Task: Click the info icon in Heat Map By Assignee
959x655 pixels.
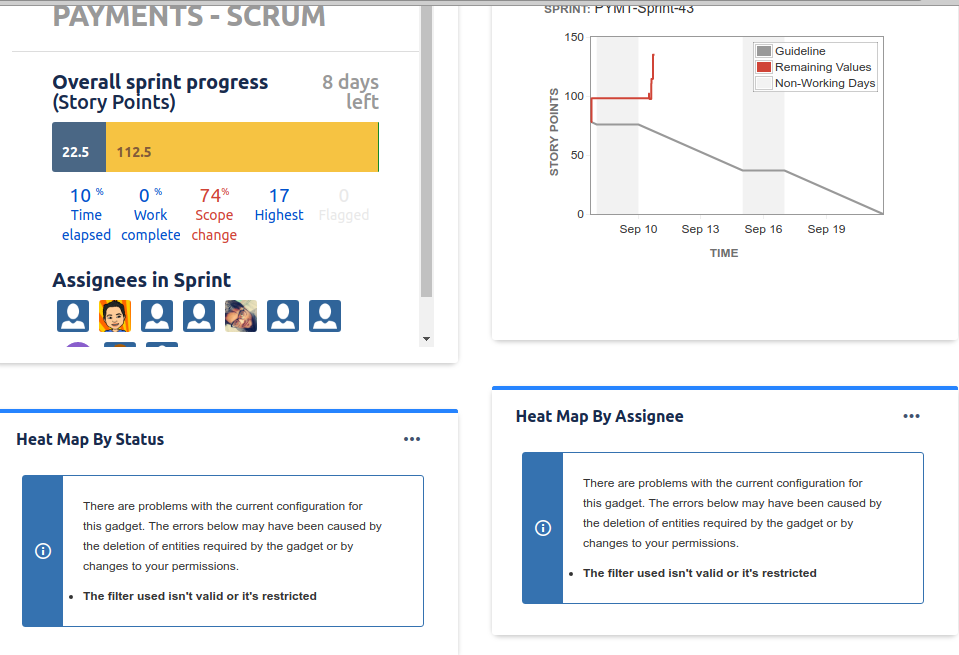Action: 542,528
